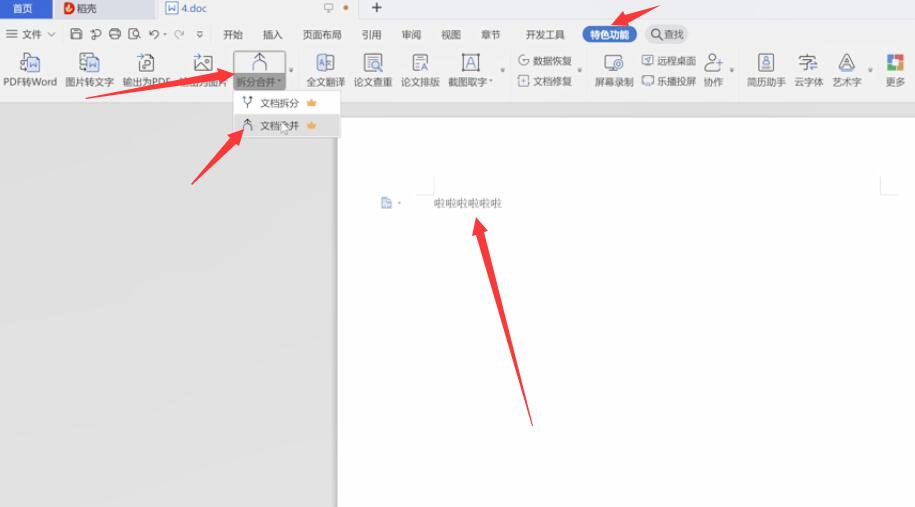Screen dimensions: 915x507
Task: Open the 协作 collaboration tool
Action: [713, 69]
